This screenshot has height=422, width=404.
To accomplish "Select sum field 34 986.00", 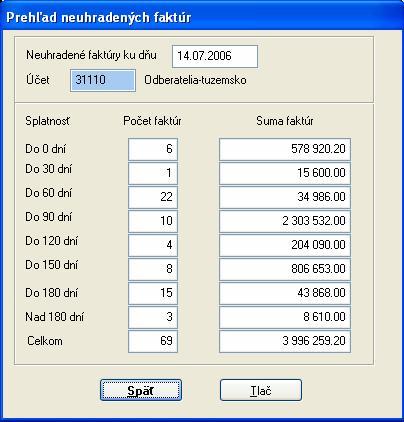I will [x=285, y=197].
